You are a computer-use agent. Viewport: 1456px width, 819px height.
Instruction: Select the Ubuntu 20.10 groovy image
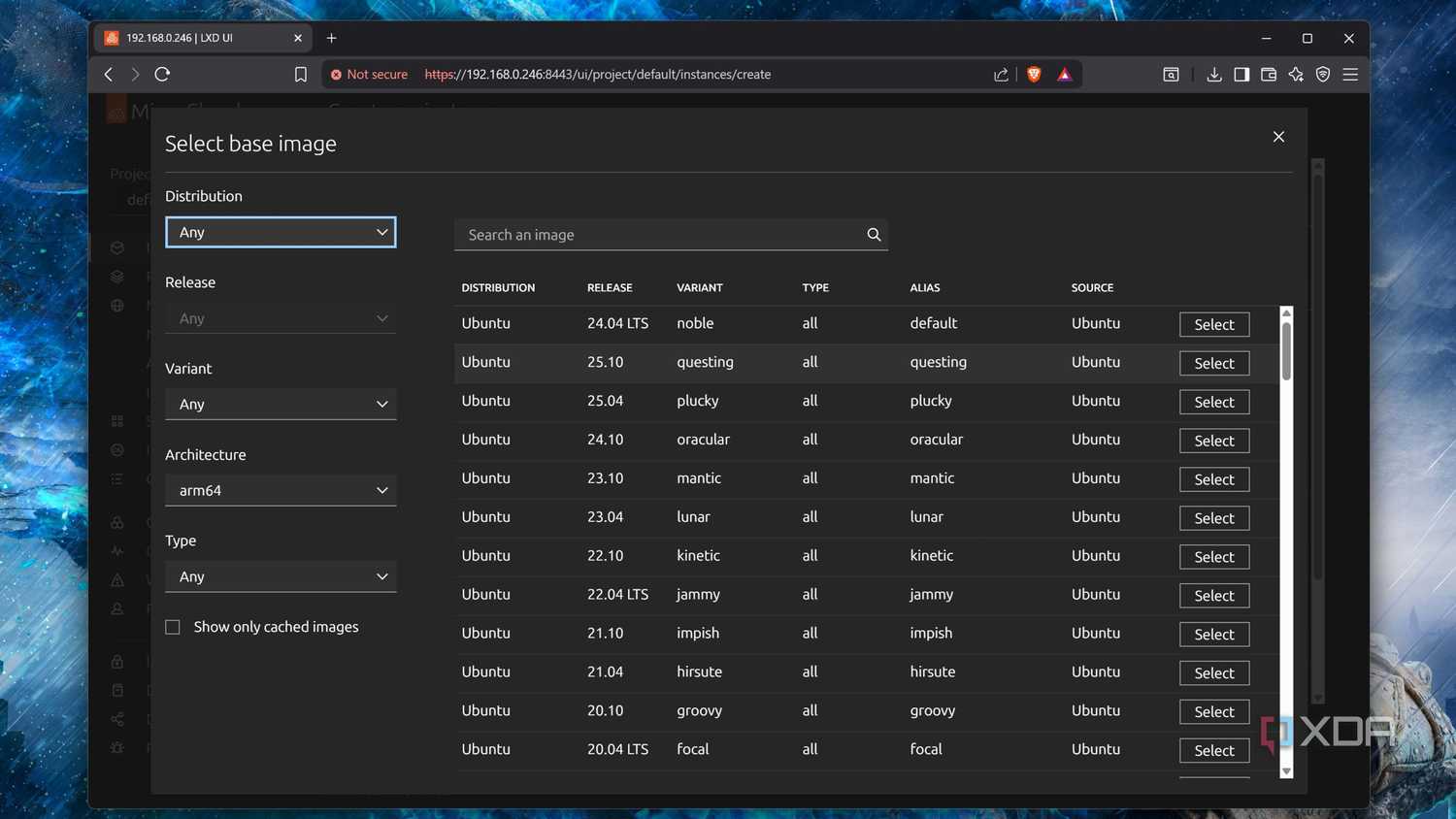click(x=1214, y=712)
